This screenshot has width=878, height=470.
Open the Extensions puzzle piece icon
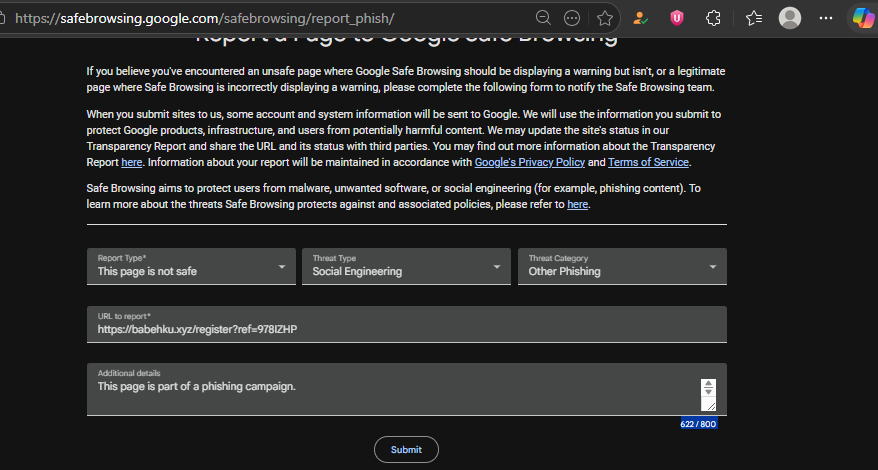713,18
